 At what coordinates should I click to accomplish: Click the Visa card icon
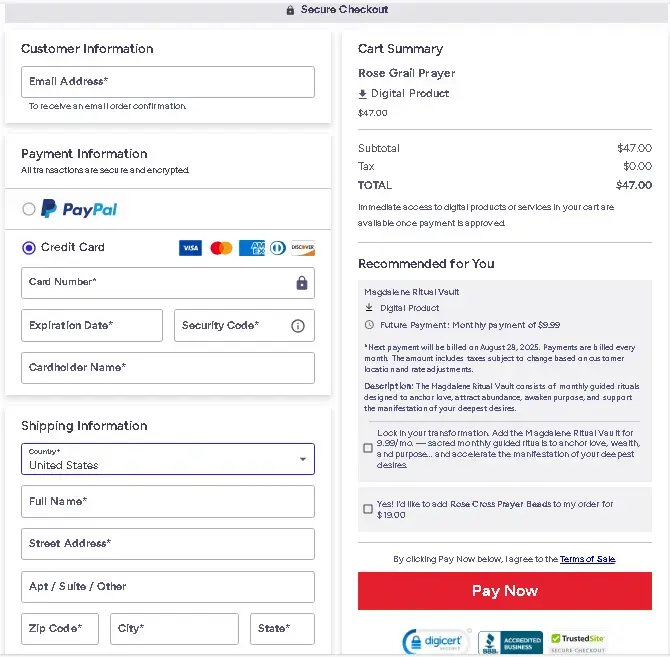190,248
